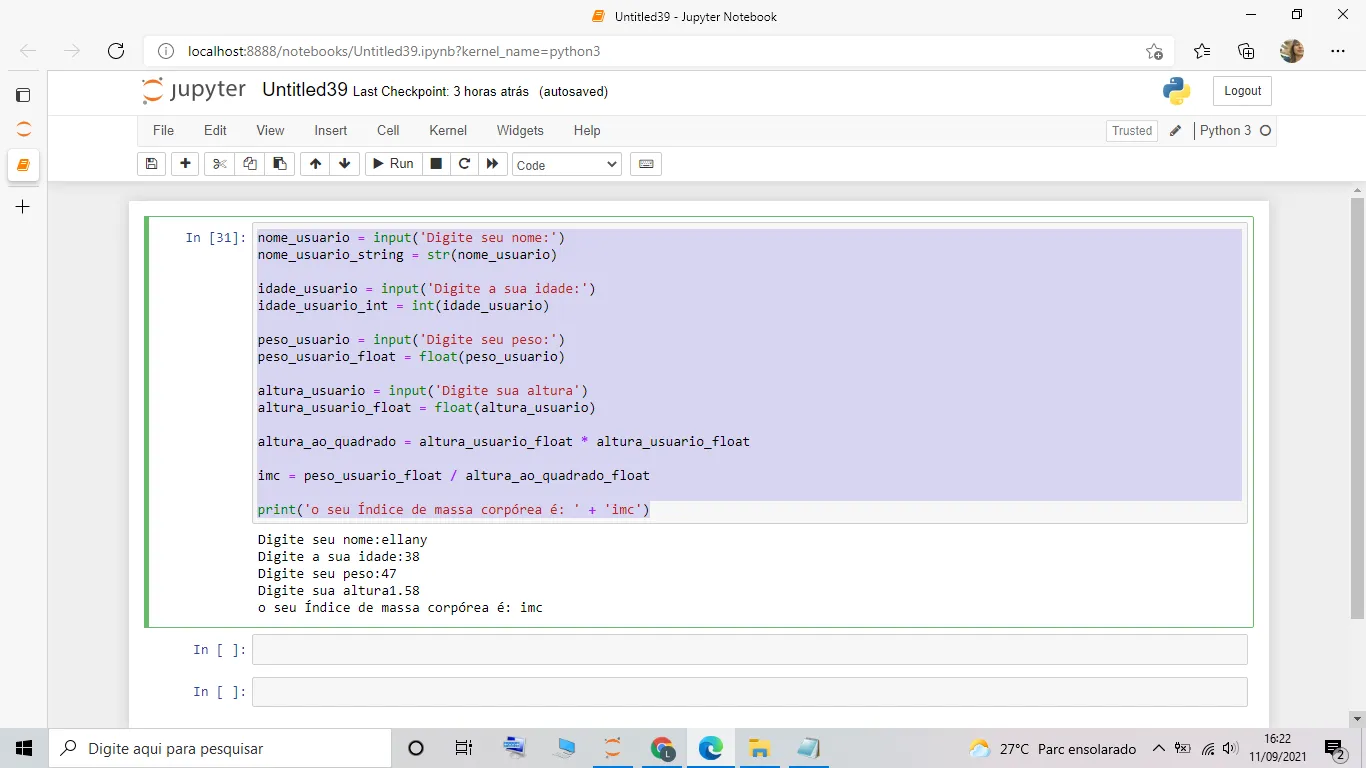Move selected cell up arrow
The height and width of the screenshot is (768, 1366).
pos(316,164)
